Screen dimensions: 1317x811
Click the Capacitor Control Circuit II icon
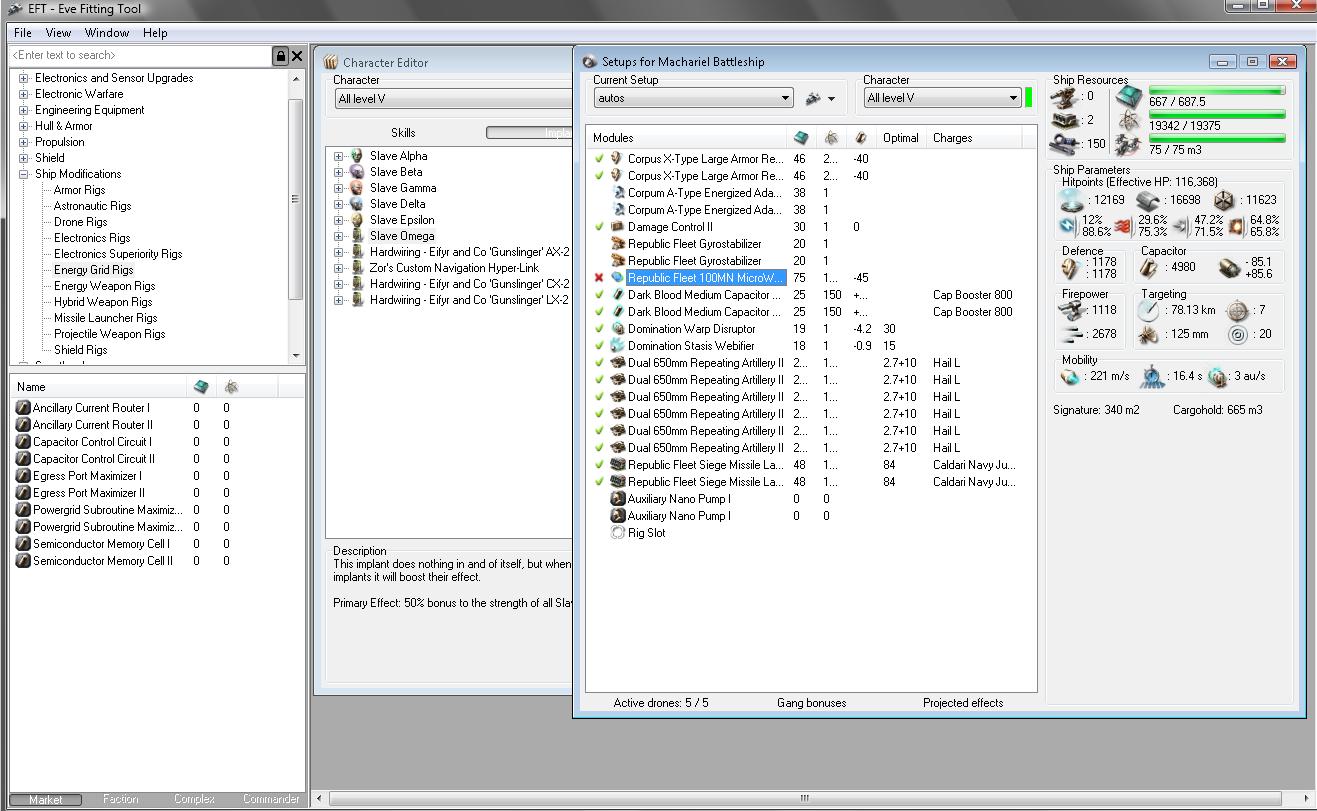tap(23, 459)
